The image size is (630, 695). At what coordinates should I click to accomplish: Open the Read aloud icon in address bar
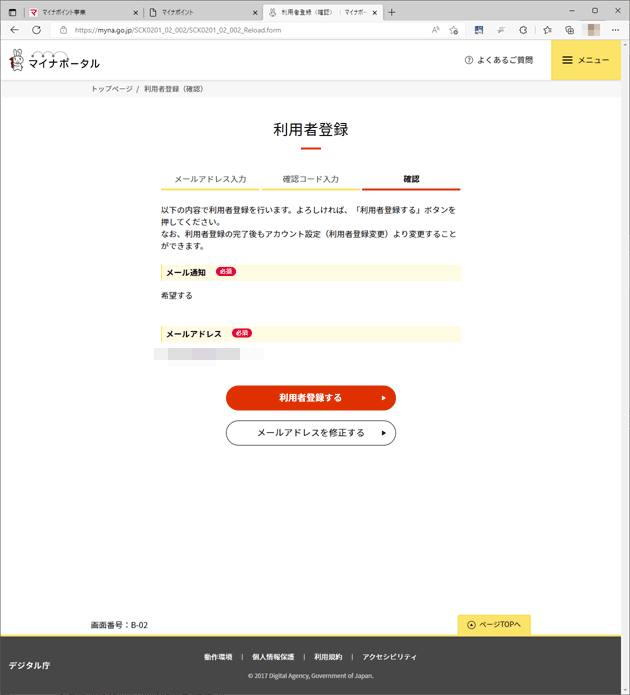435,30
